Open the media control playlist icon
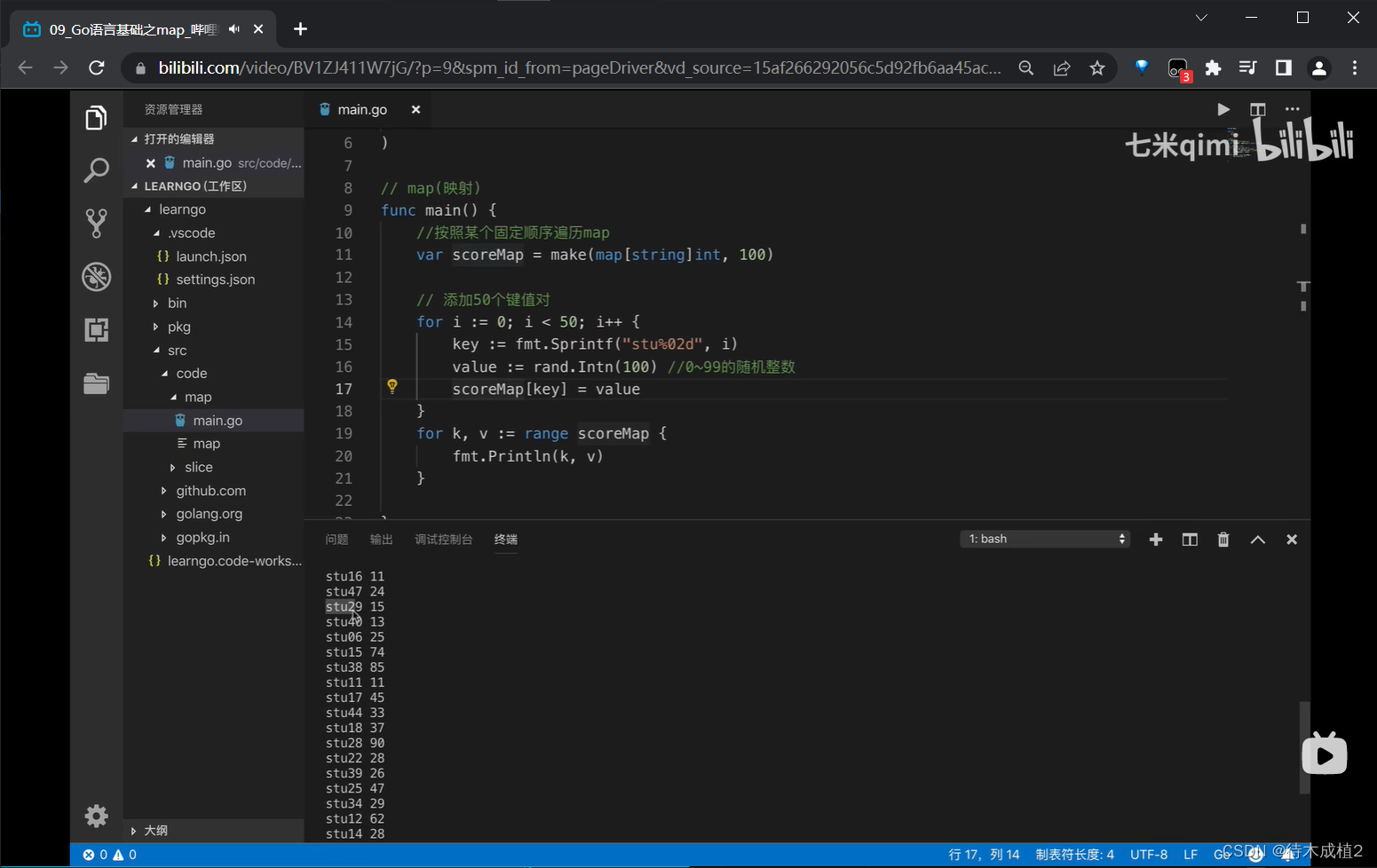The image size is (1377, 868). pyautogui.click(x=1247, y=68)
